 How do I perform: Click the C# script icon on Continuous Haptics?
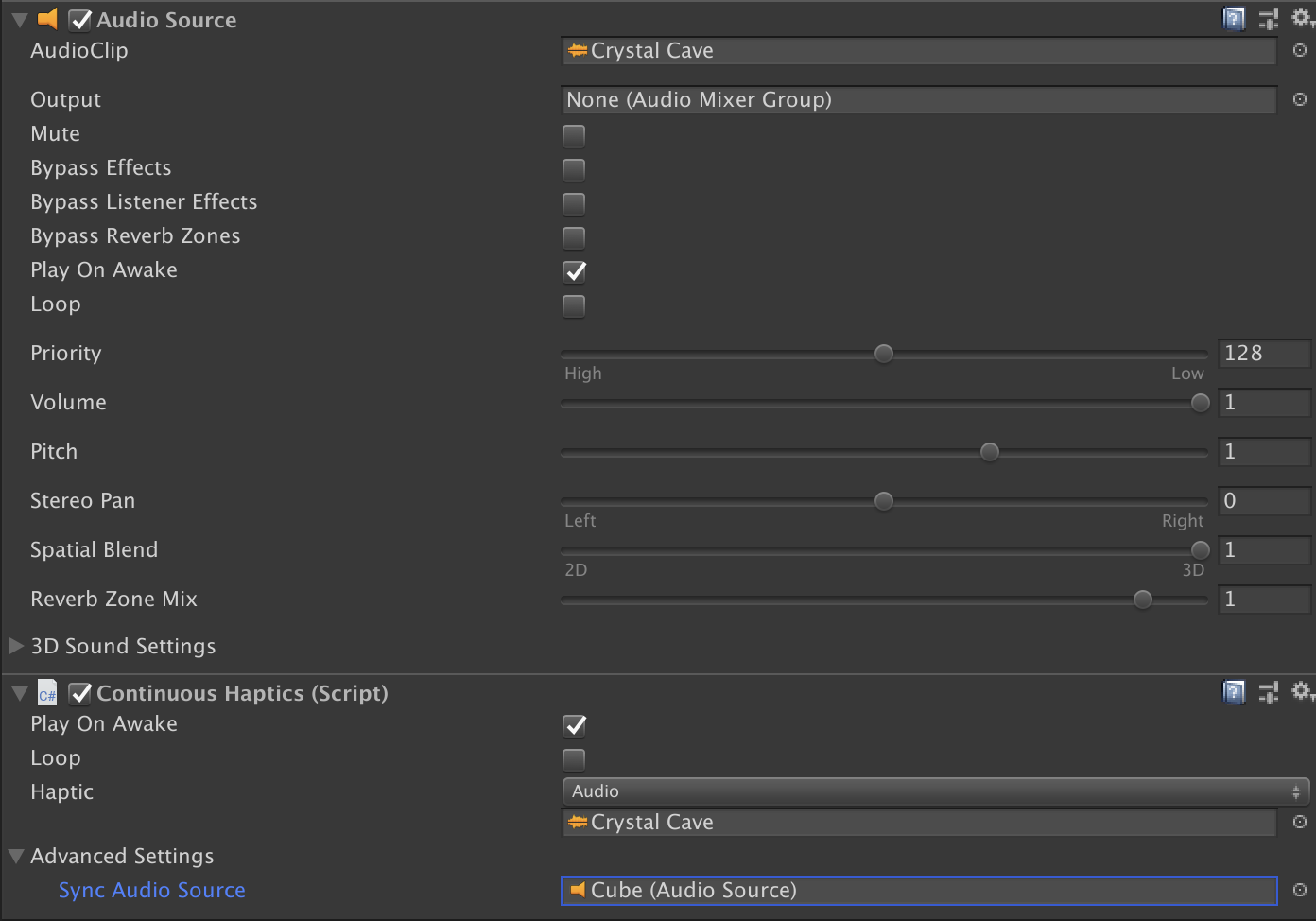click(x=46, y=693)
